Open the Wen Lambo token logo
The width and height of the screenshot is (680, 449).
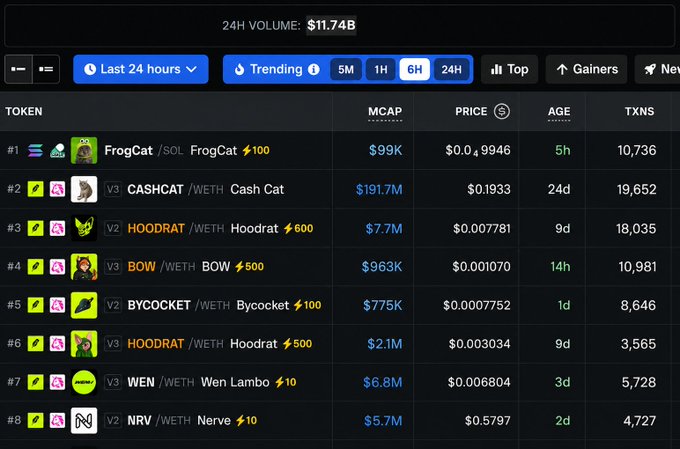84,382
